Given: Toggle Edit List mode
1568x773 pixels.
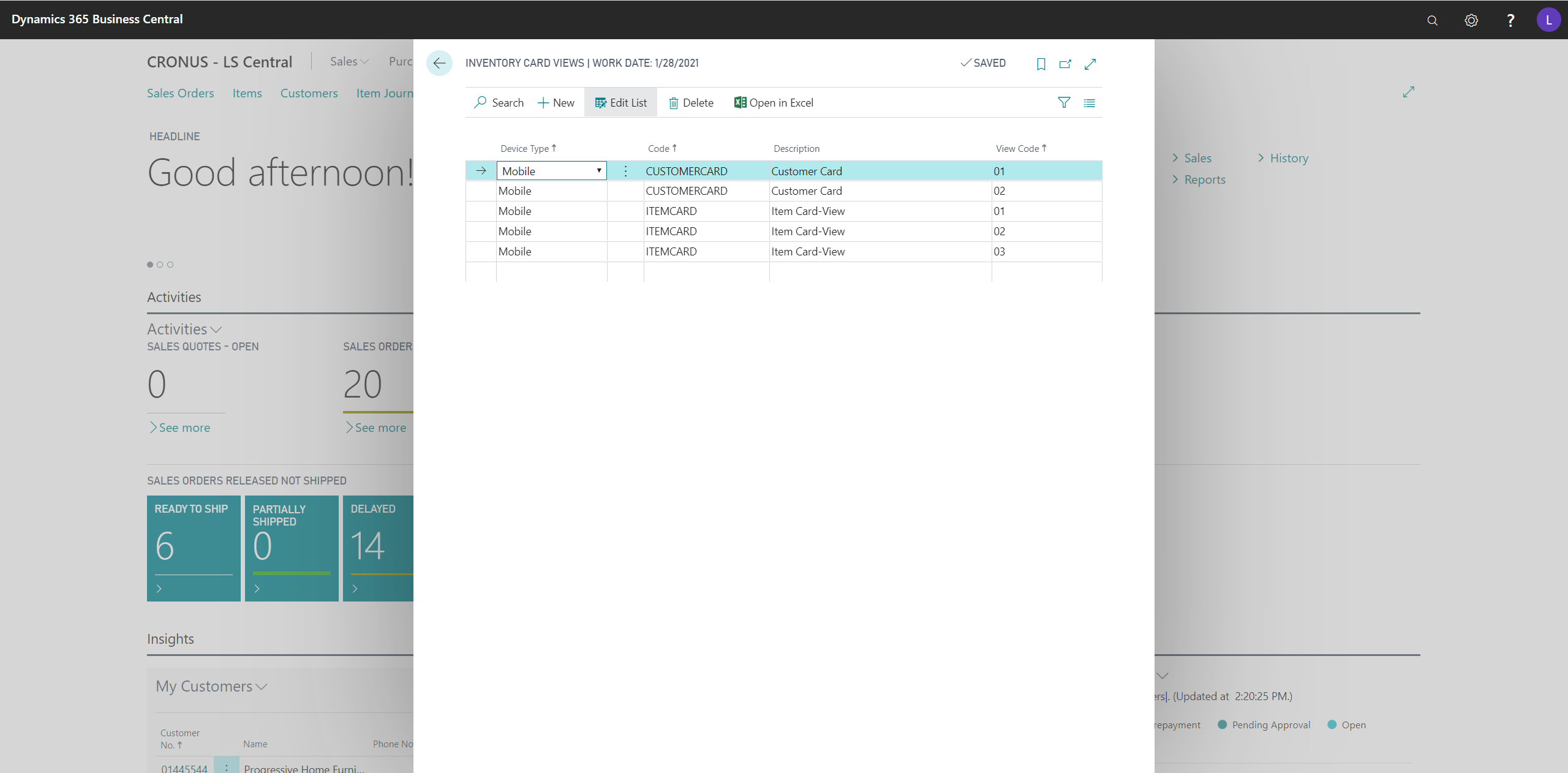Looking at the screenshot, I should pyautogui.click(x=620, y=103).
